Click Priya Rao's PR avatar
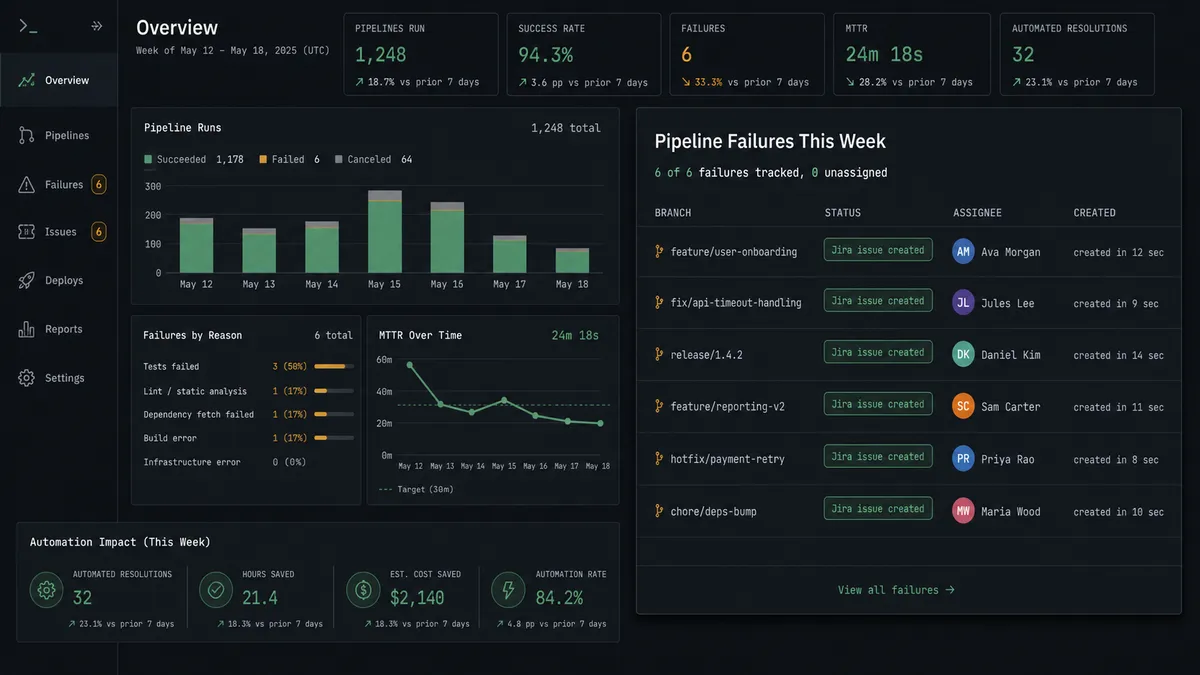1200x675 pixels. (963, 458)
